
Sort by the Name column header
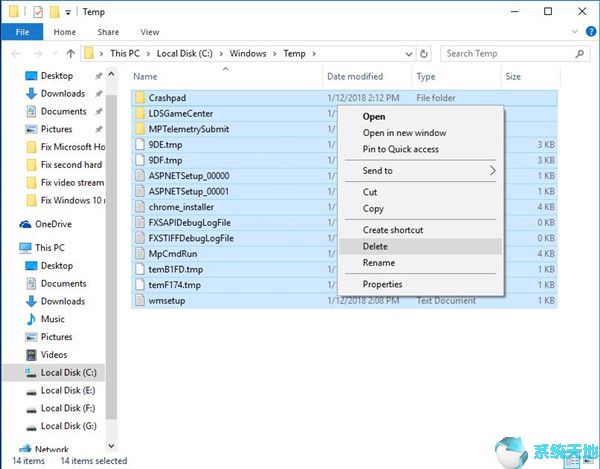tap(145, 77)
